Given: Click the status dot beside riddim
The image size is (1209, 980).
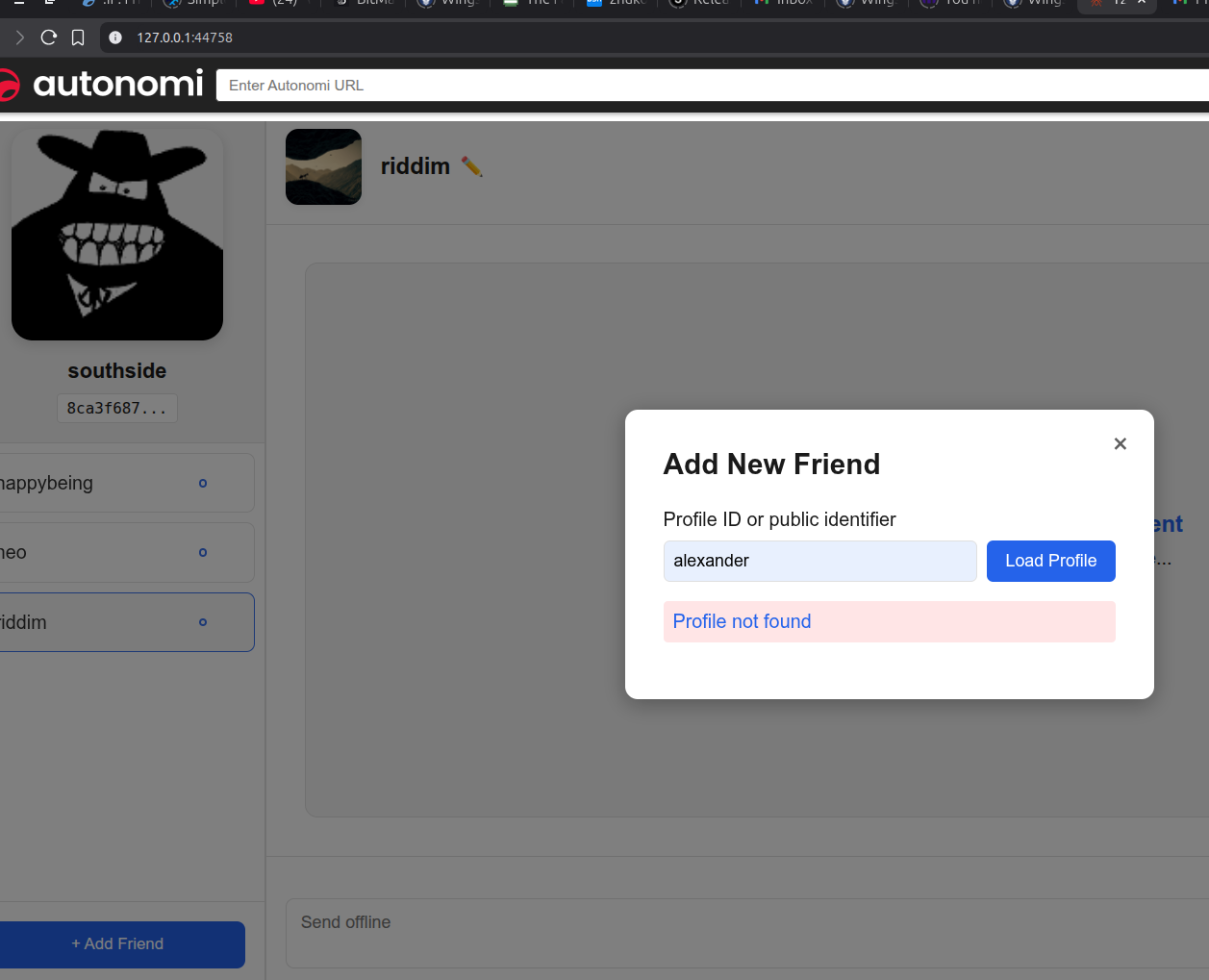Looking at the screenshot, I should (203, 622).
